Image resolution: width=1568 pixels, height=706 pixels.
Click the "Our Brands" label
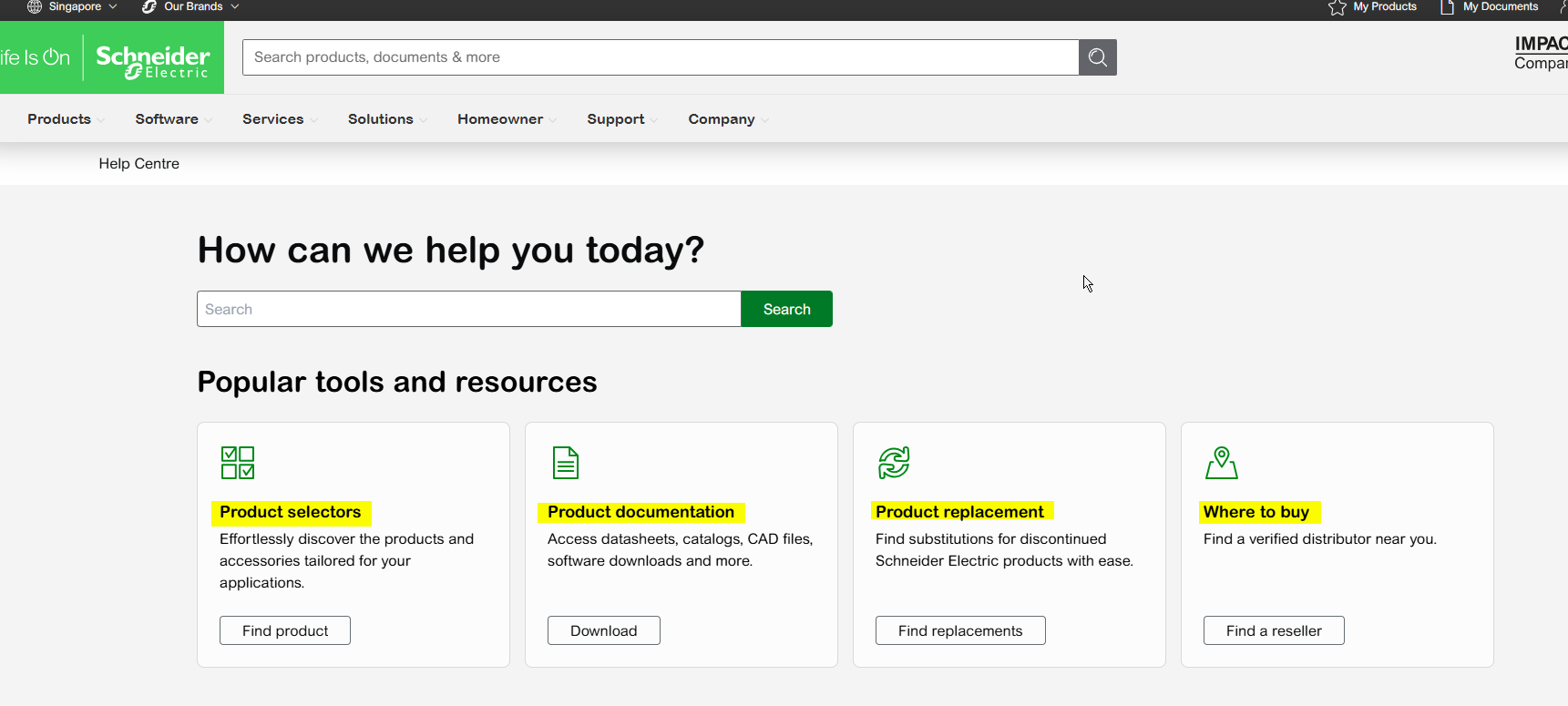[193, 6]
